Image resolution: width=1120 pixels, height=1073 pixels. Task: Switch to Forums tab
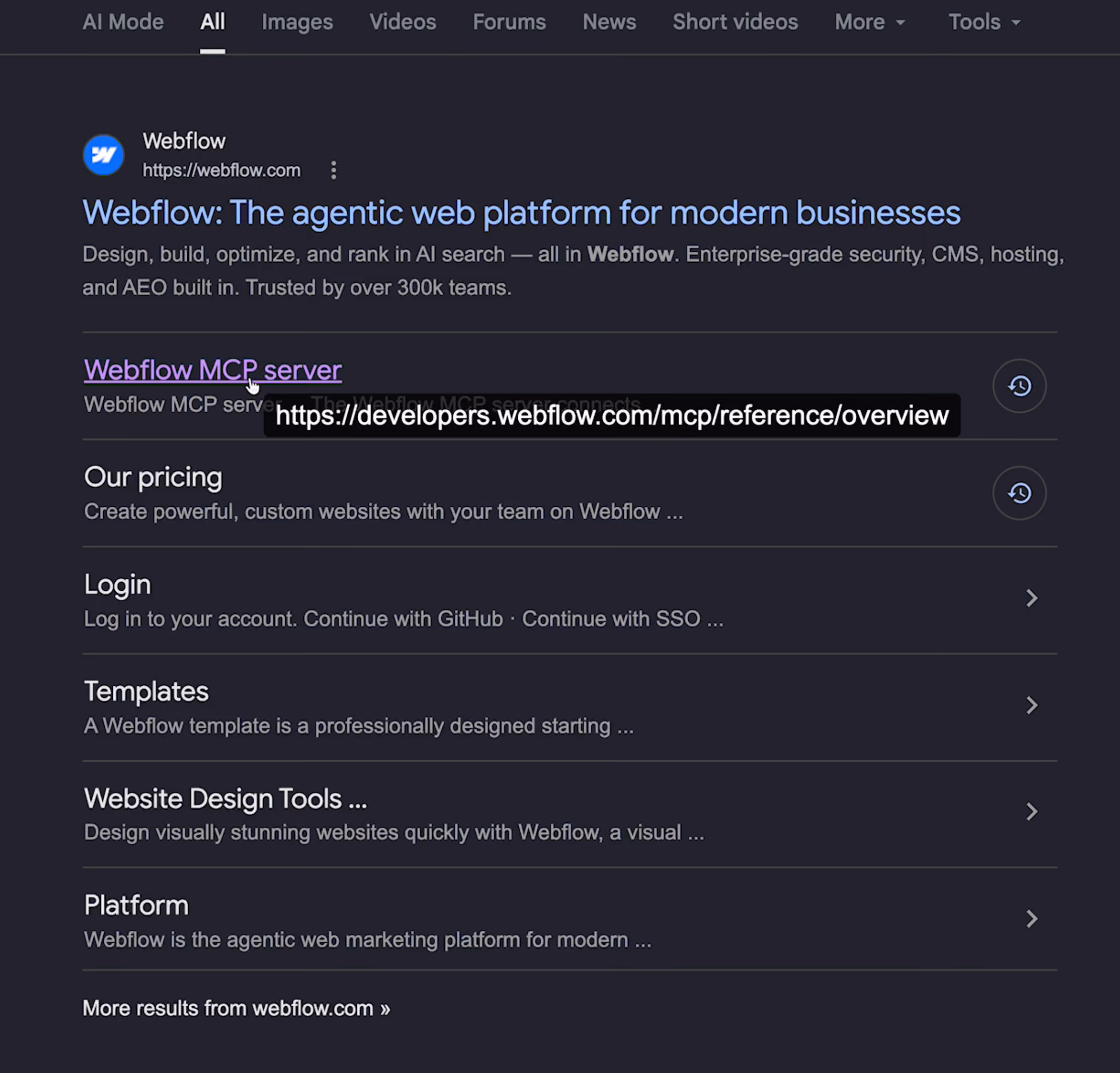pos(509,22)
